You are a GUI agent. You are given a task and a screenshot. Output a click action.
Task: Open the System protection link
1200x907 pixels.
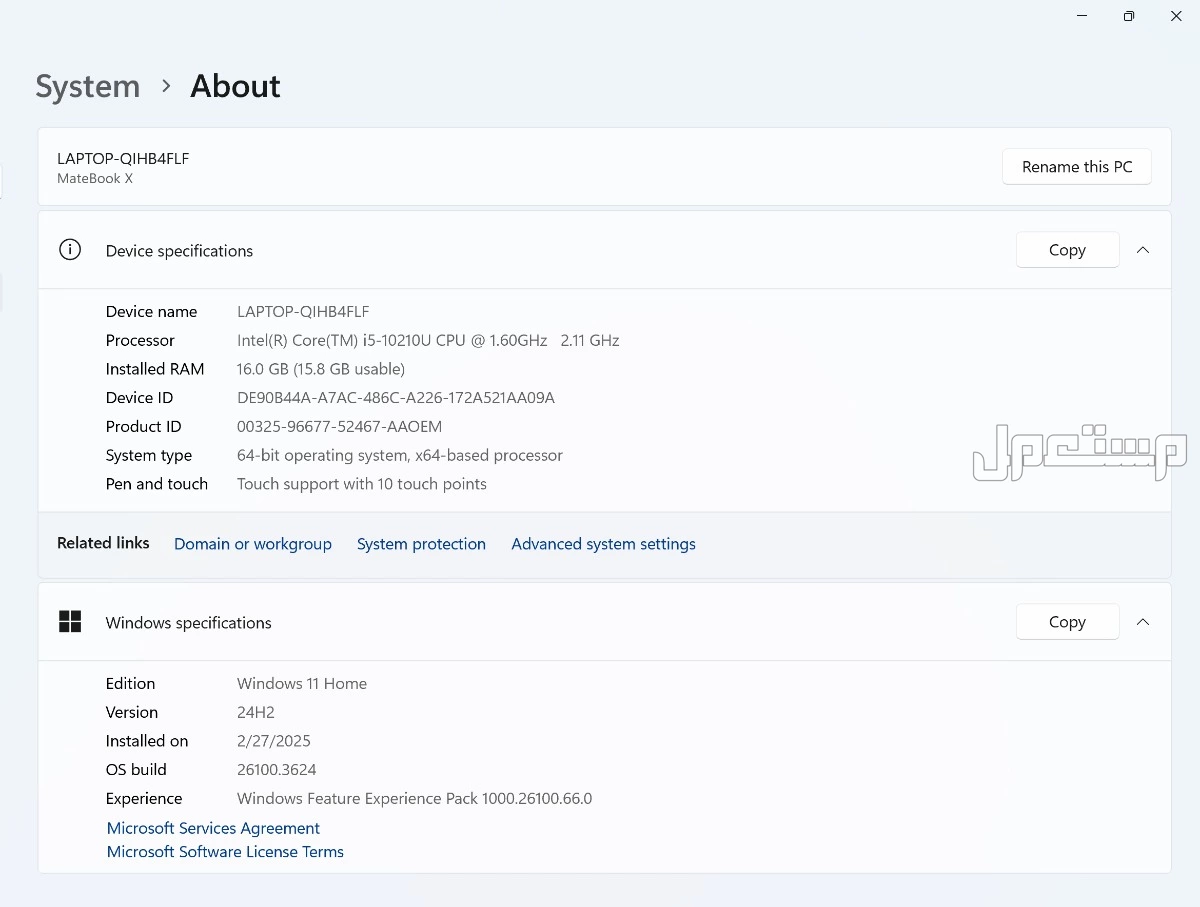click(421, 544)
